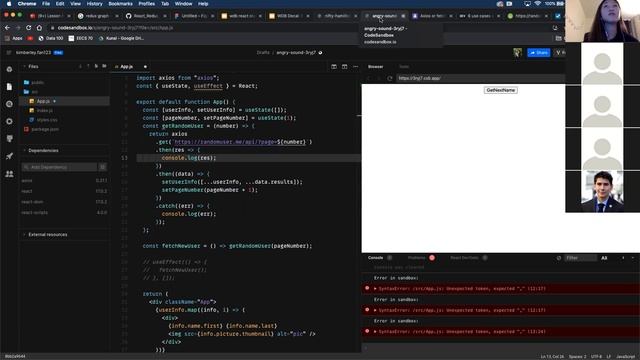Open the sandbox info icon at sidebar top
The image size is (640, 360).
[x=9, y=69]
